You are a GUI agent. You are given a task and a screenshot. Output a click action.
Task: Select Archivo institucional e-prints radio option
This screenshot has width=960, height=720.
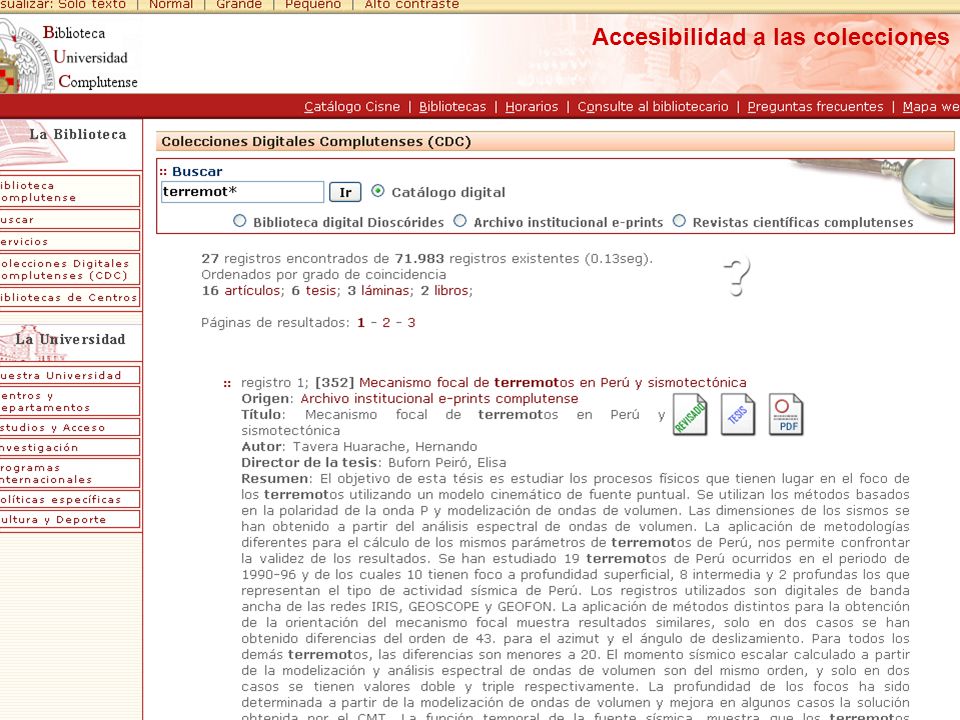[x=460, y=221]
